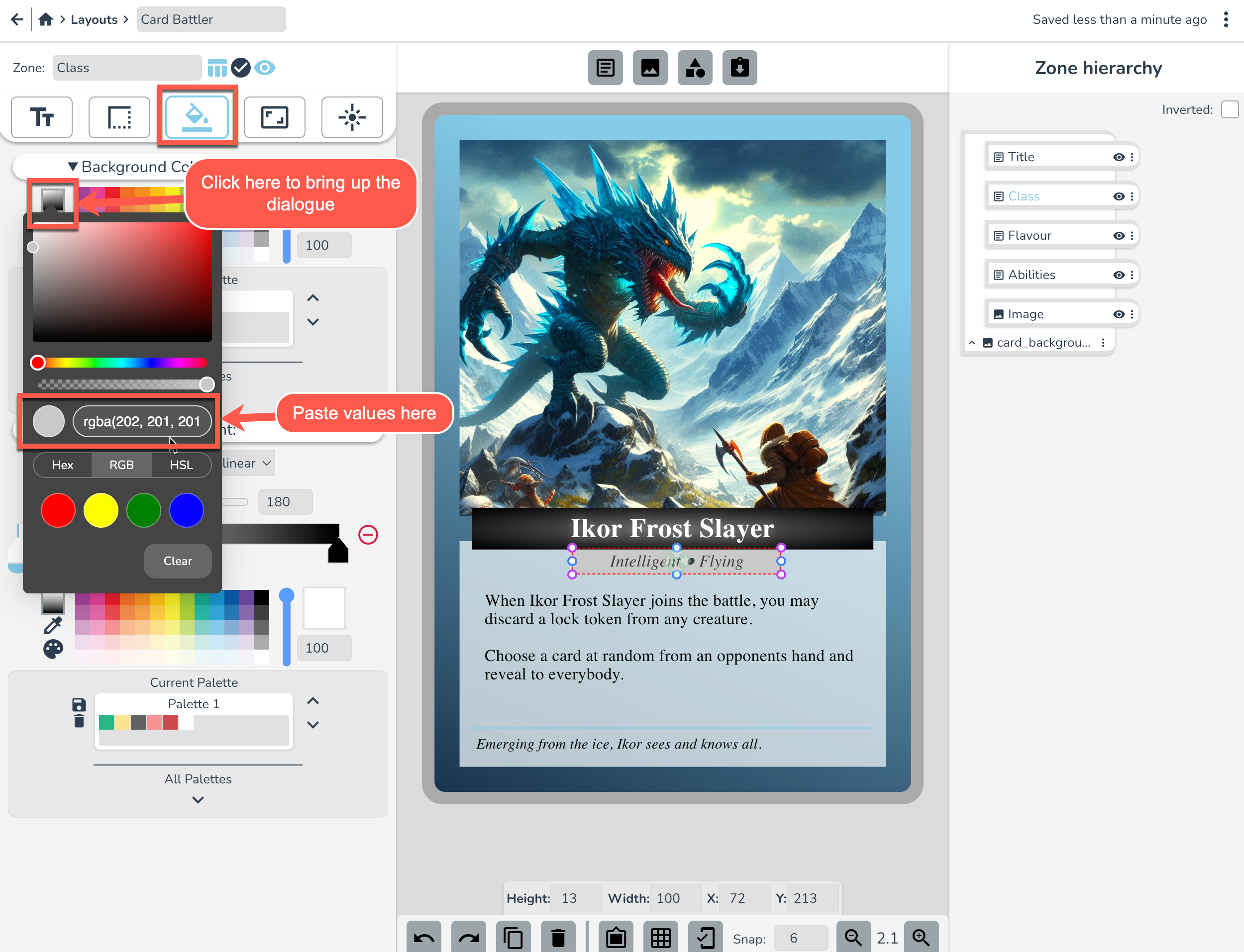Pick the blue preset color swatch

[186, 510]
